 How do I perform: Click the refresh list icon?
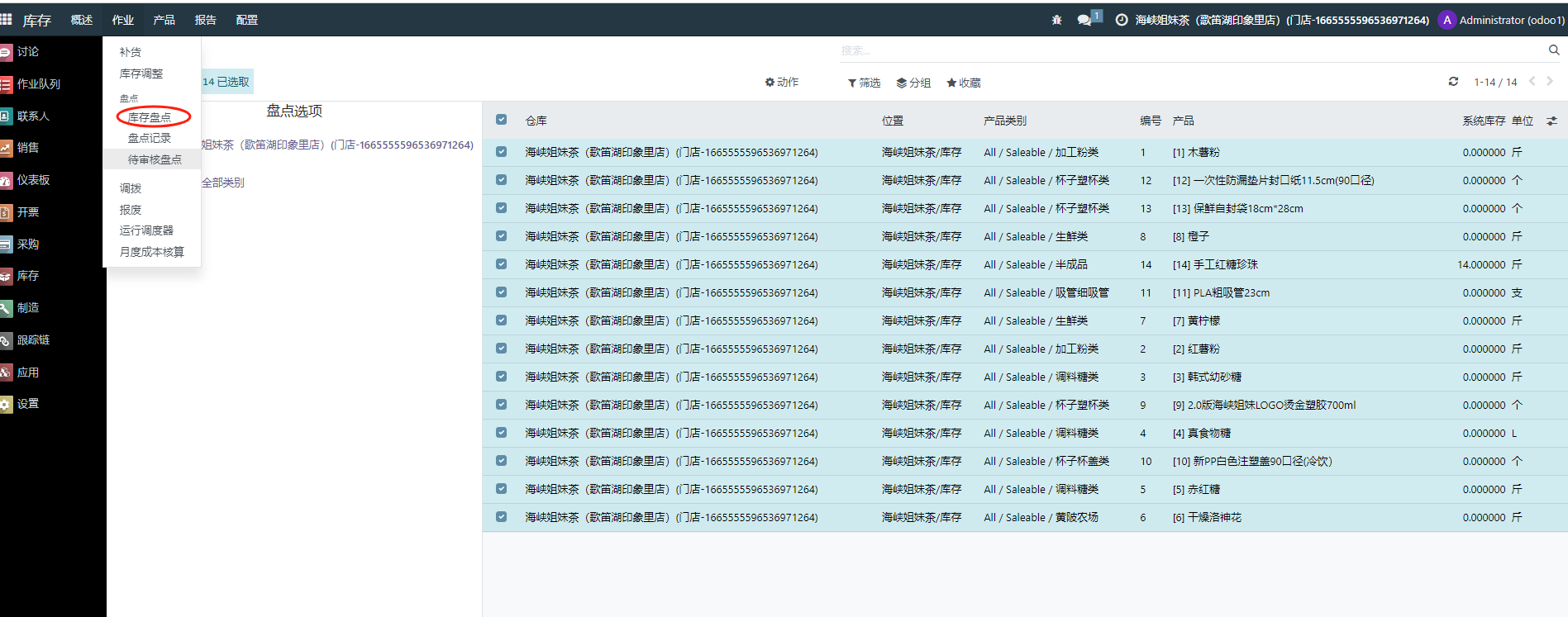pyautogui.click(x=1453, y=82)
